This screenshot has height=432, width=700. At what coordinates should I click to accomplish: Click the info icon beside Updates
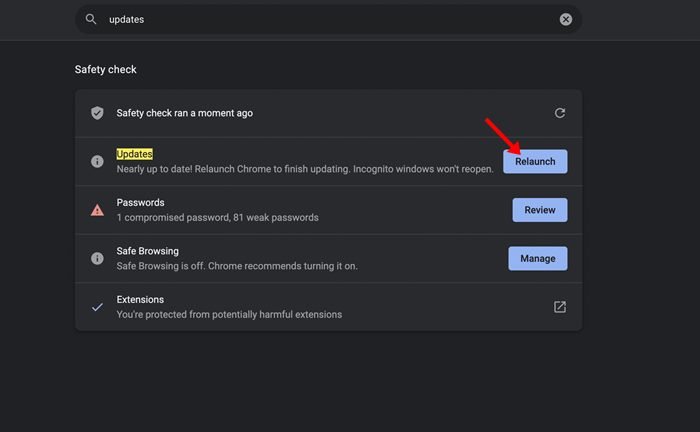[97, 161]
